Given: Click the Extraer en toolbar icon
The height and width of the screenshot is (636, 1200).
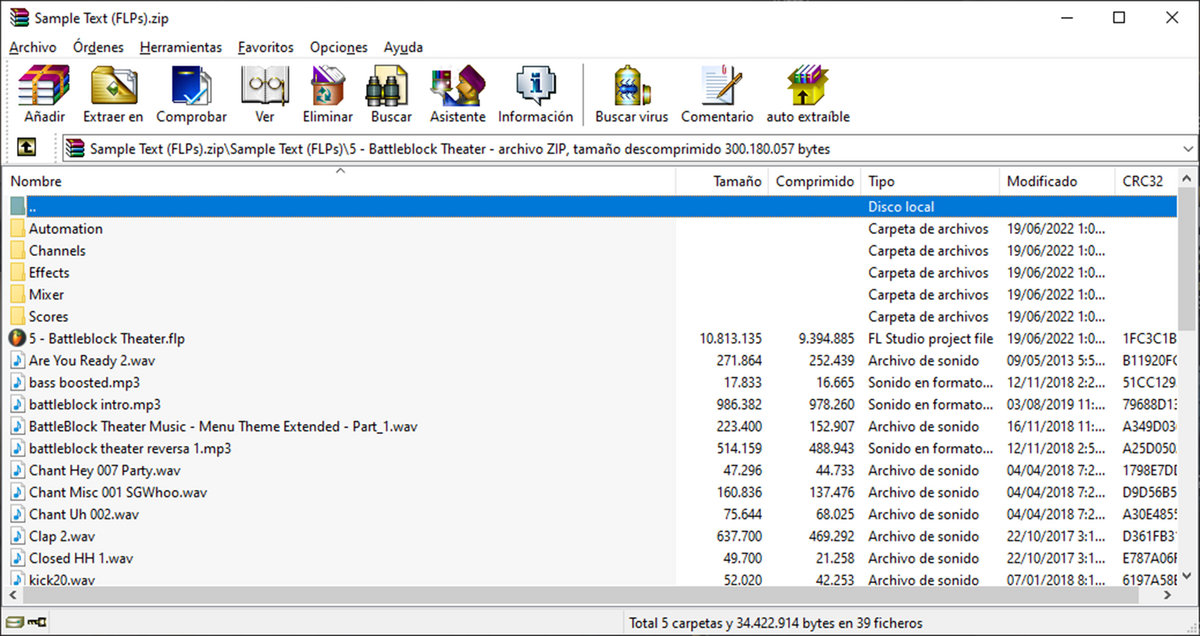Looking at the screenshot, I should [113, 94].
